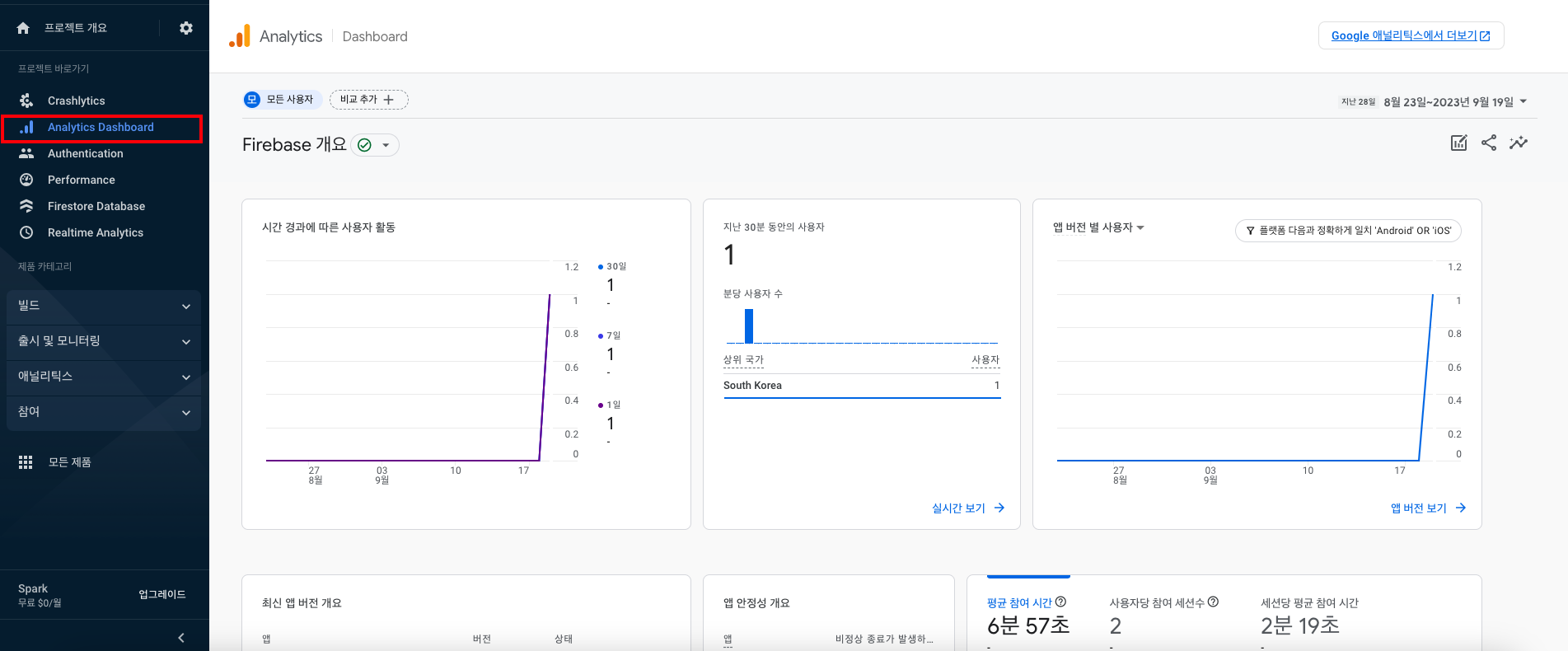The width and height of the screenshot is (1568, 651).
Task: Click the arrow icon beside 앱 버전 보기
Action: coord(1460,508)
